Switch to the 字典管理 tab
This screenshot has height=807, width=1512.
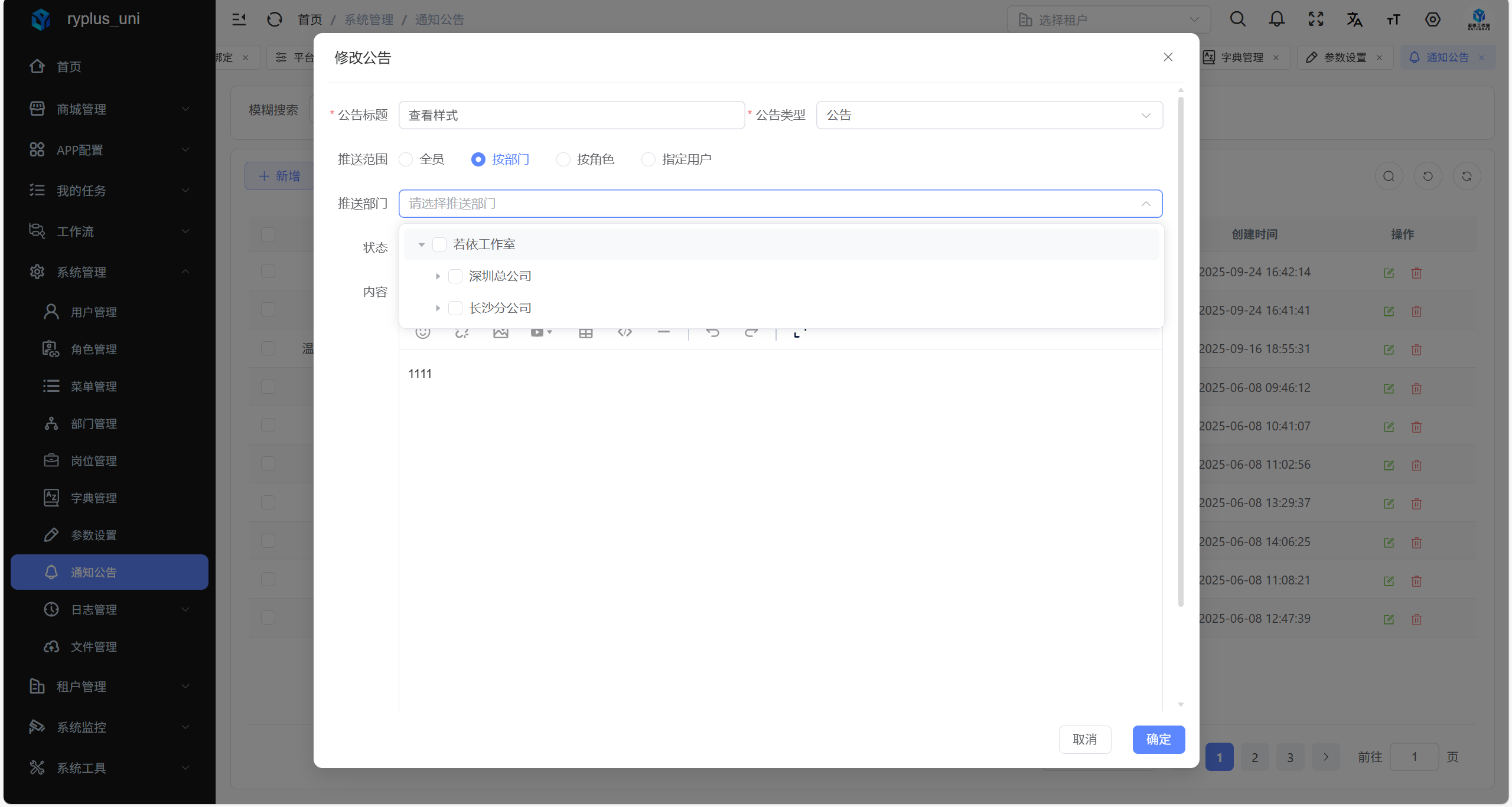pos(1241,57)
